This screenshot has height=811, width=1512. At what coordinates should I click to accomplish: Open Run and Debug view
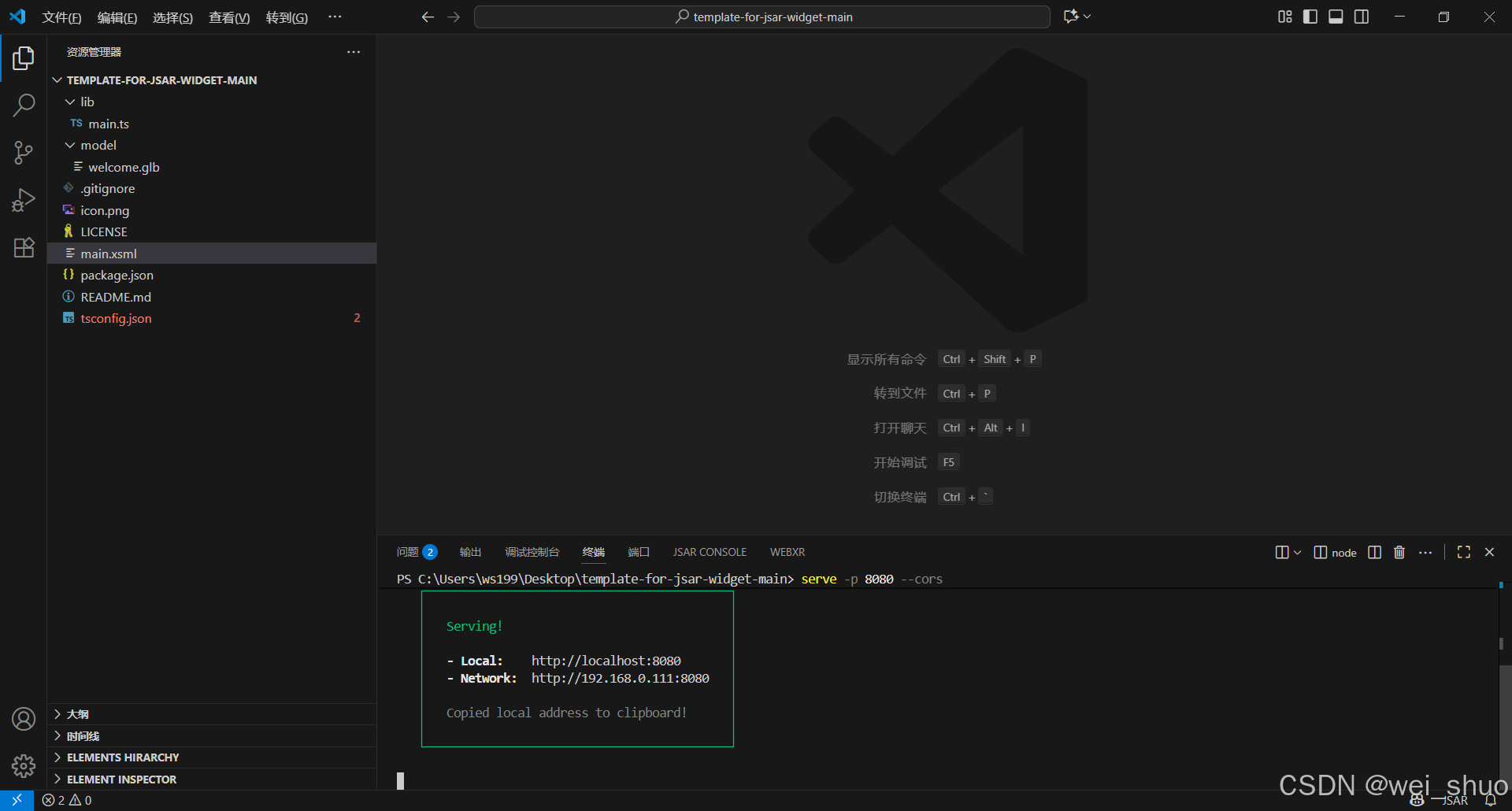[x=24, y=200]
